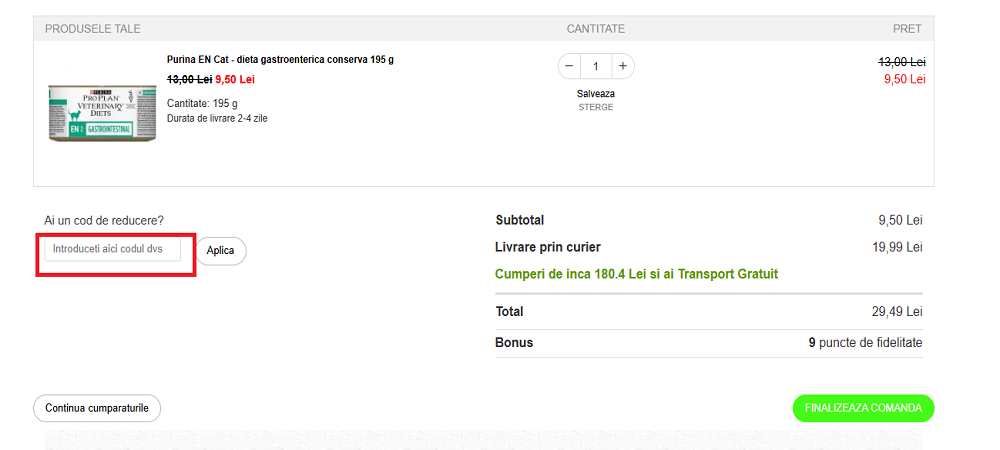Viewport: 1000px width, 450px height.
Task: Click the quantity number field
Action: [596, 66]
